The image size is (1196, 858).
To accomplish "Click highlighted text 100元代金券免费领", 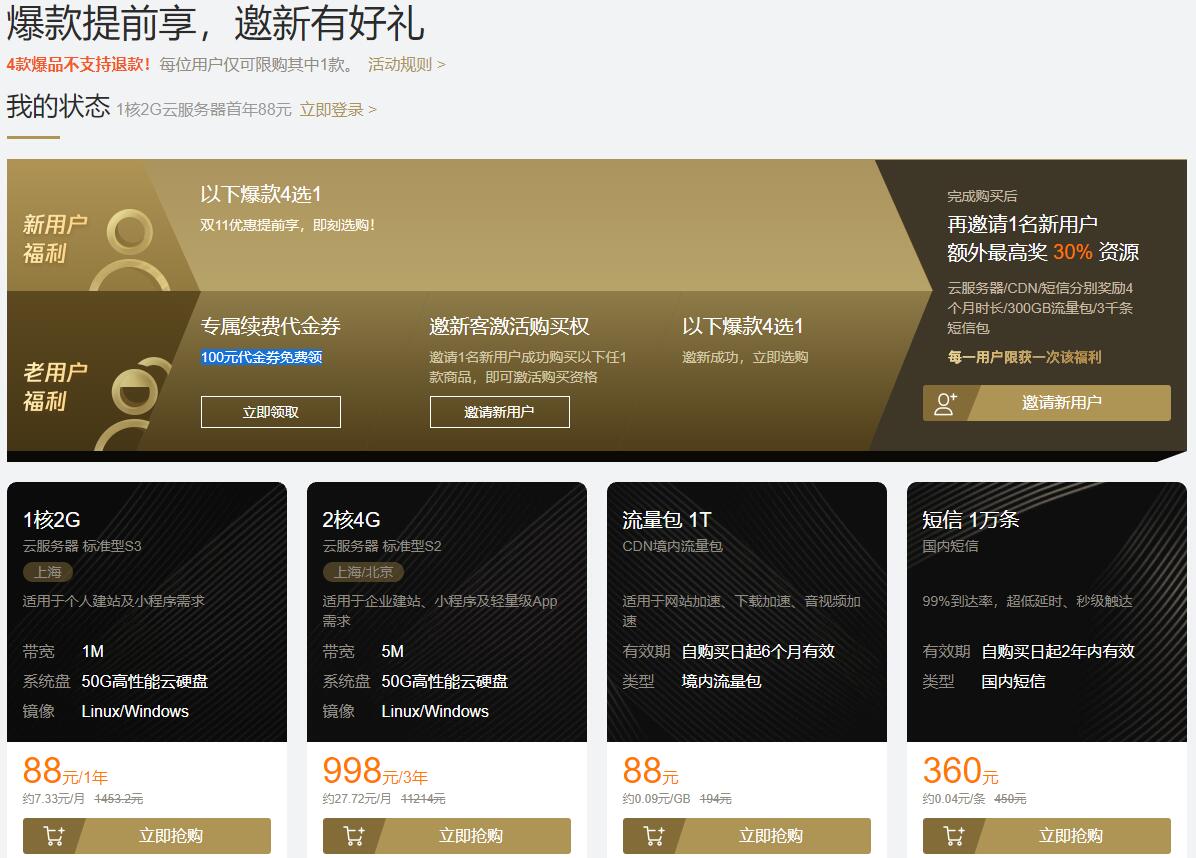I will click(262, 357).
